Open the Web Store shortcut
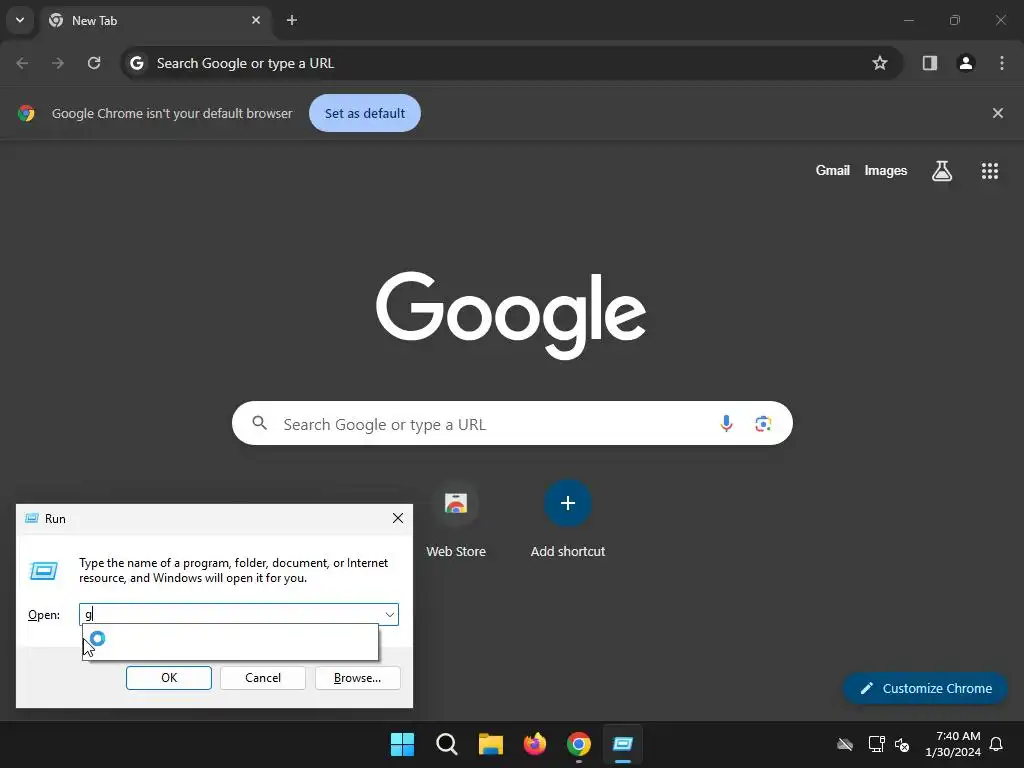 point(456,520)
